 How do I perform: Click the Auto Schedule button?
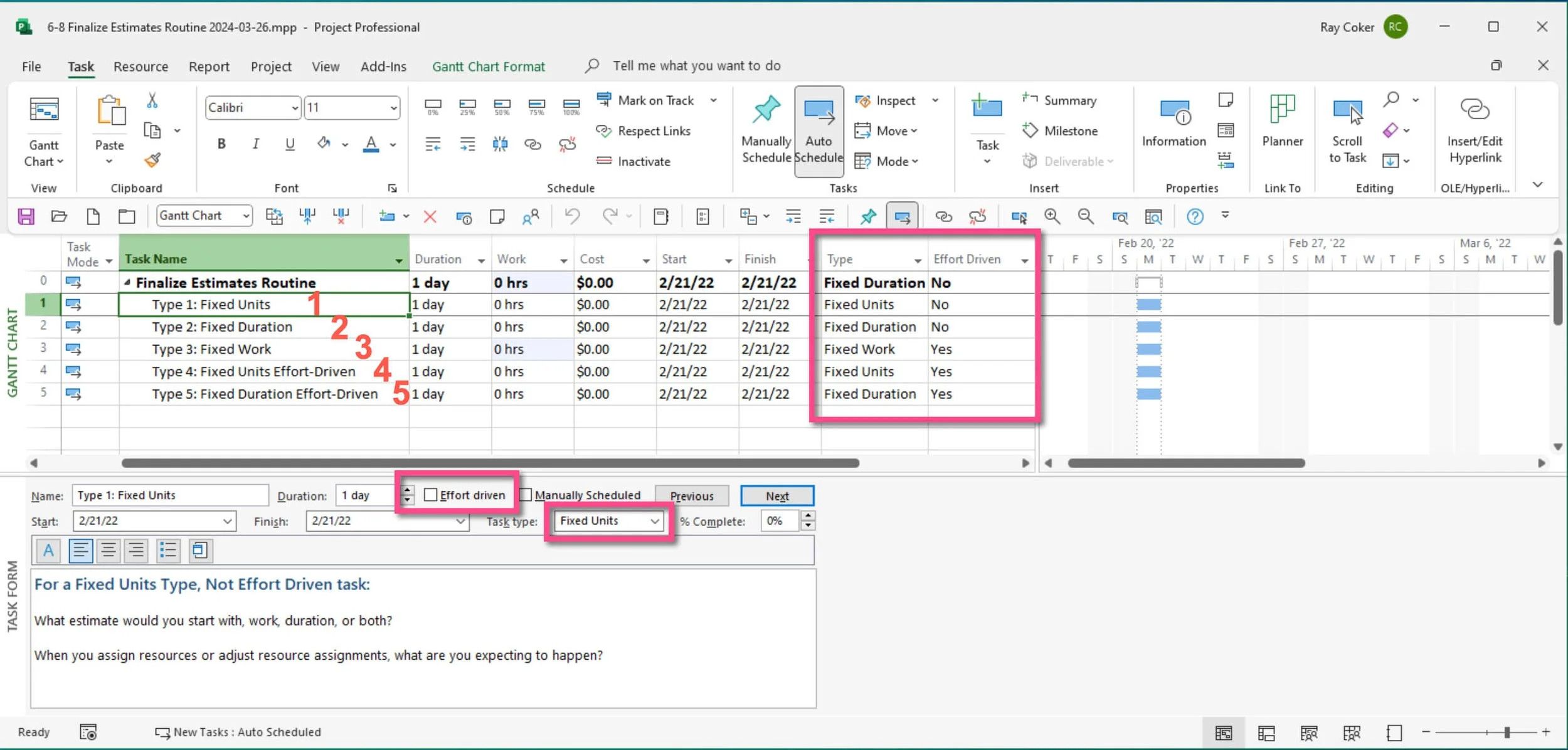(x=818, y=132)
